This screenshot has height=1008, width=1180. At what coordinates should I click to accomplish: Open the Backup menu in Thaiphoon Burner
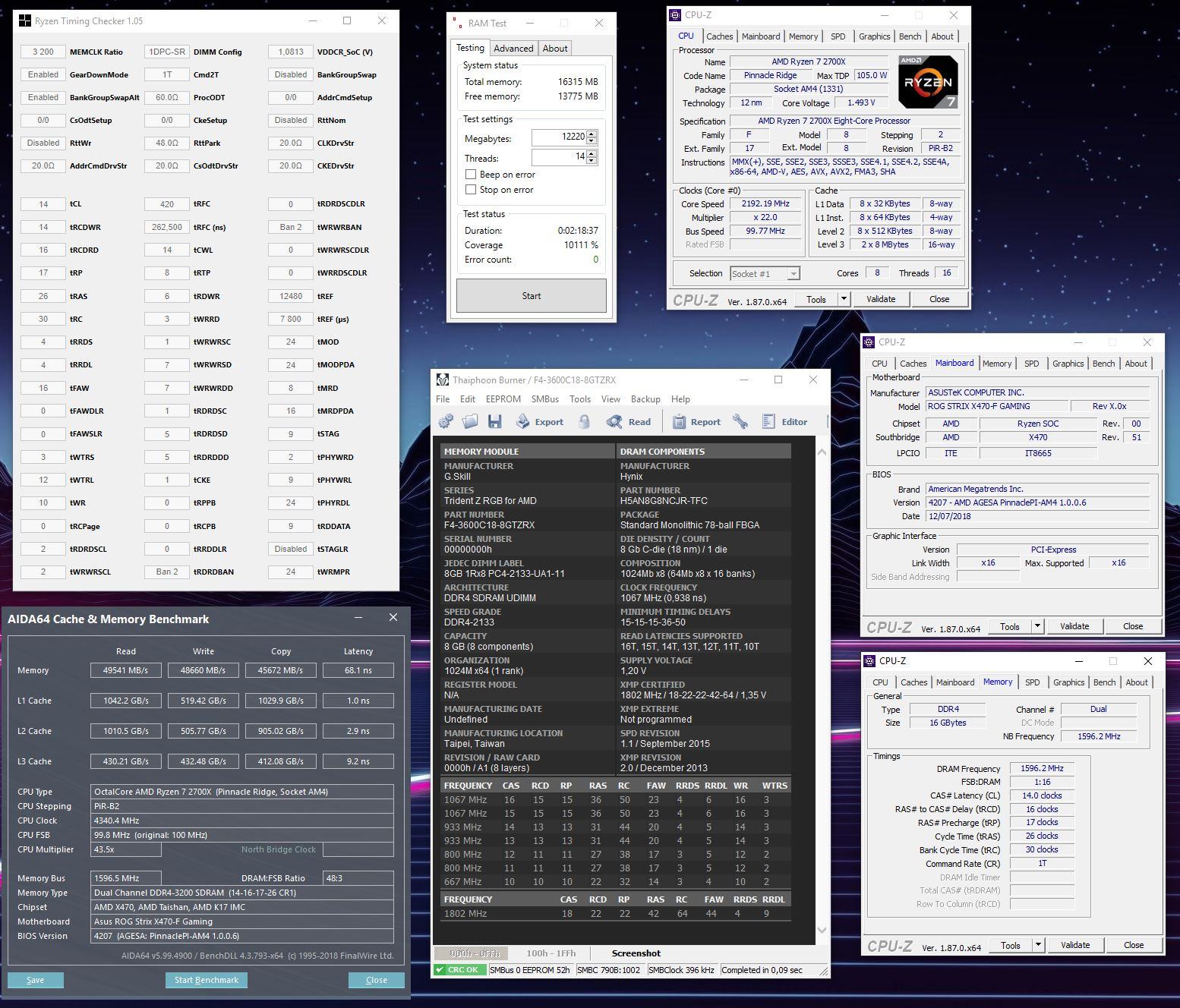point(645,398)
